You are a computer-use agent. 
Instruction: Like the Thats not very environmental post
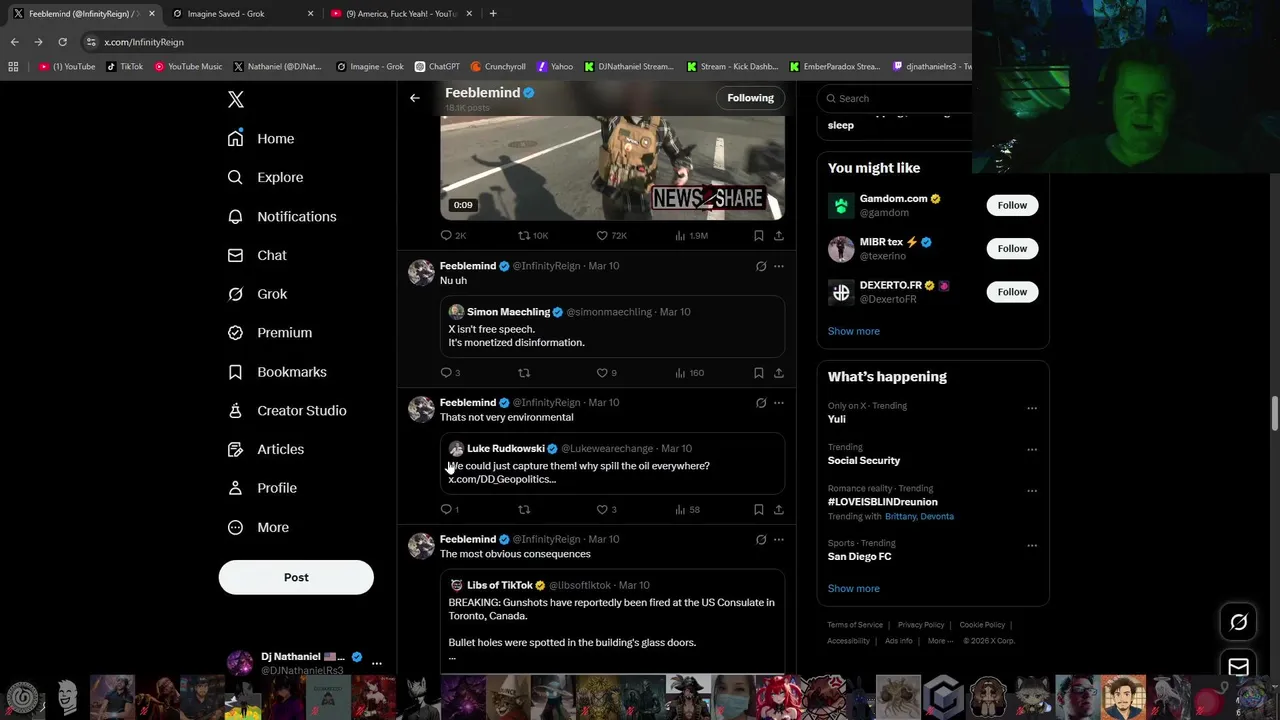pos(606,509)
